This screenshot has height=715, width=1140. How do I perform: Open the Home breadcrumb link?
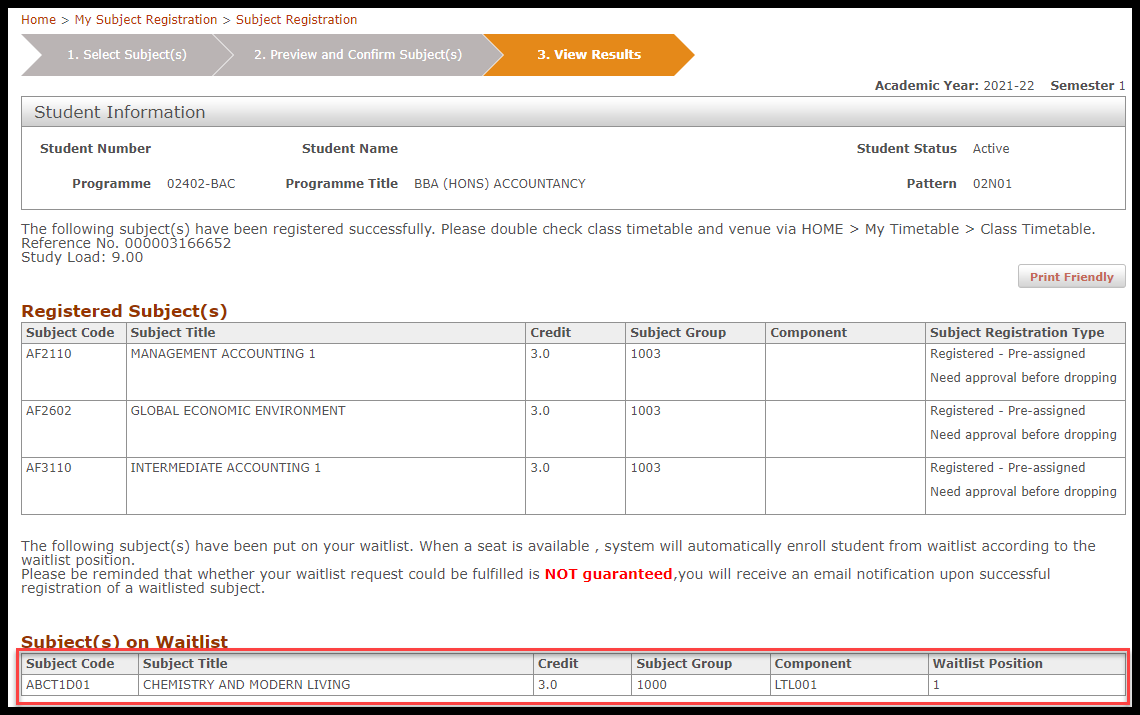tap(38, 20)
